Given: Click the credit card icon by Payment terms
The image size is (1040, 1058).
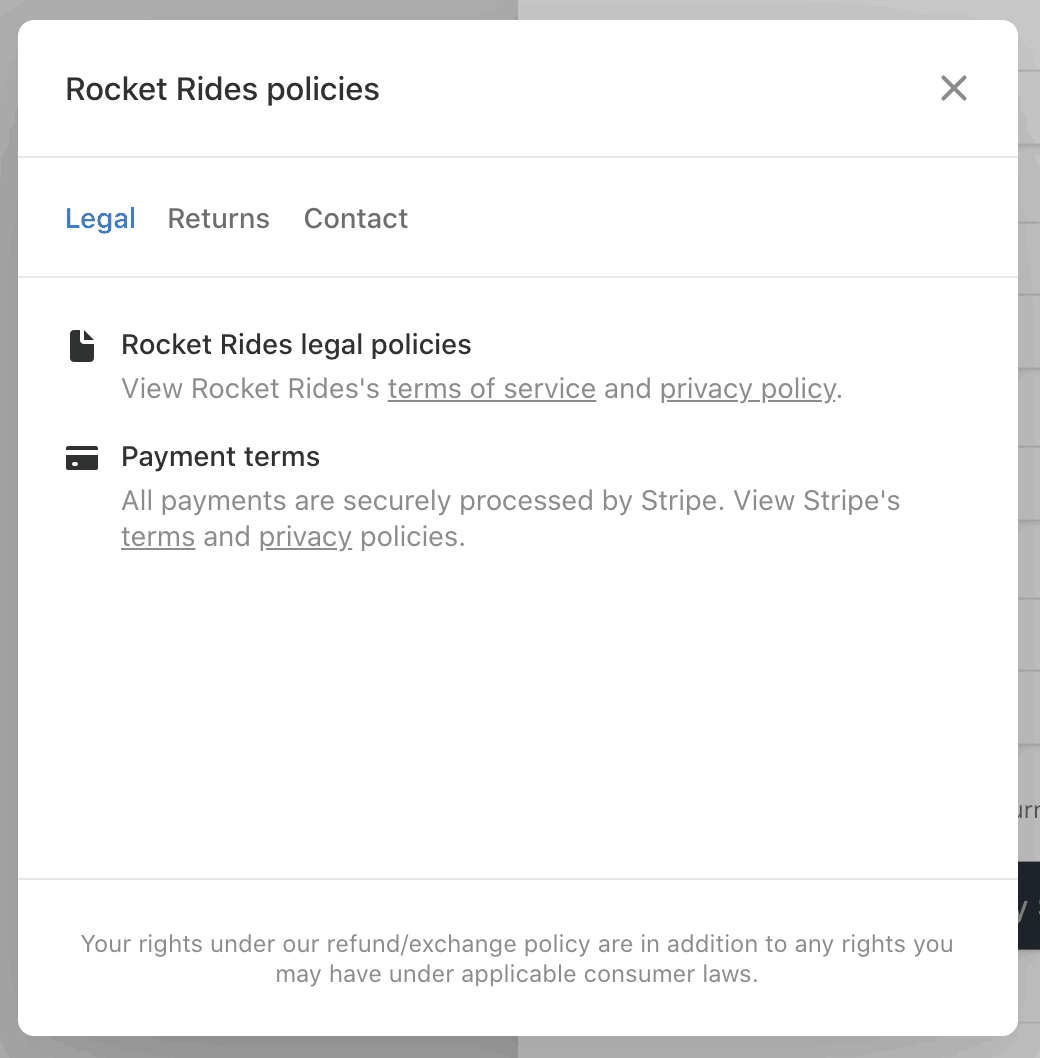Looking at the screenshot, I should [82, 458].
